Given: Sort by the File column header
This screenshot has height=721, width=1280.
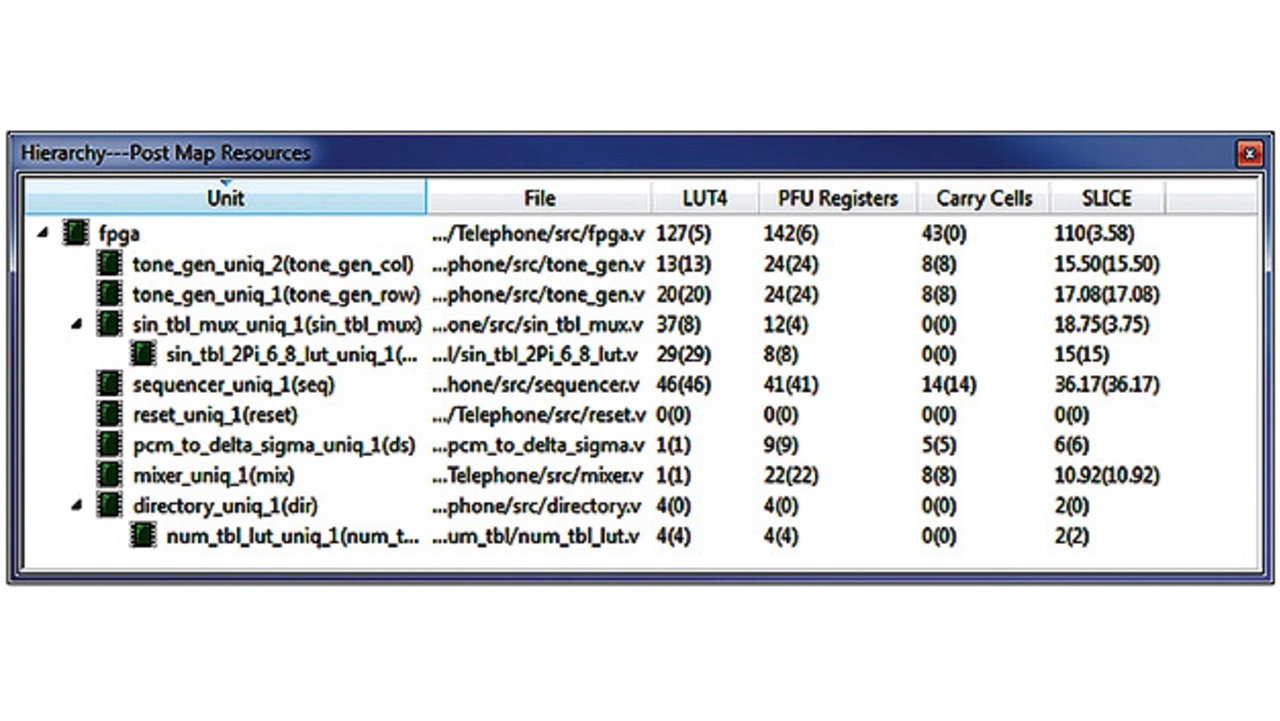Looking at the screenshot, I should pyautogui.click(x=539, y=198).
